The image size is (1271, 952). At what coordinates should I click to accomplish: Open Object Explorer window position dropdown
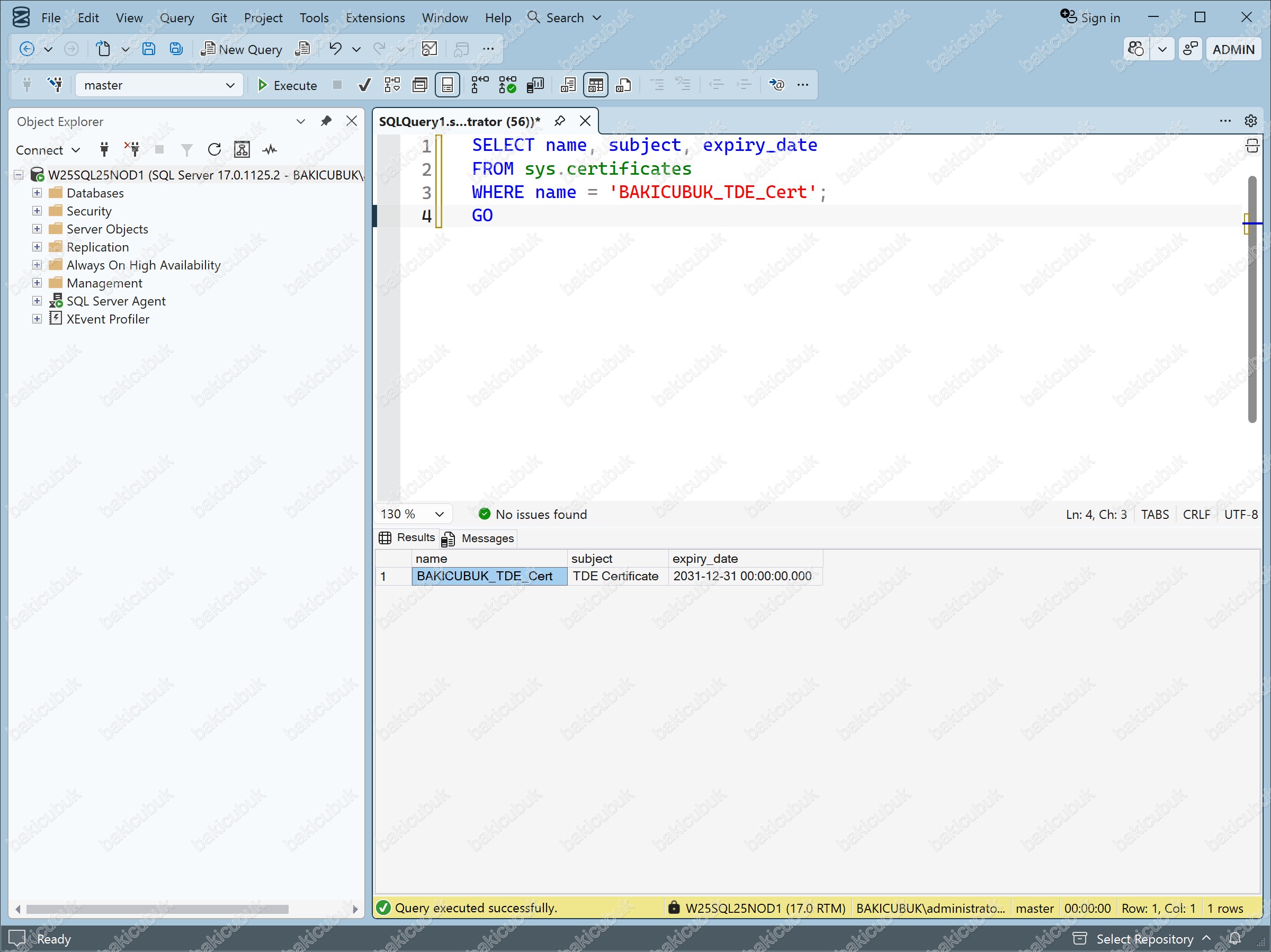(300, 121)
